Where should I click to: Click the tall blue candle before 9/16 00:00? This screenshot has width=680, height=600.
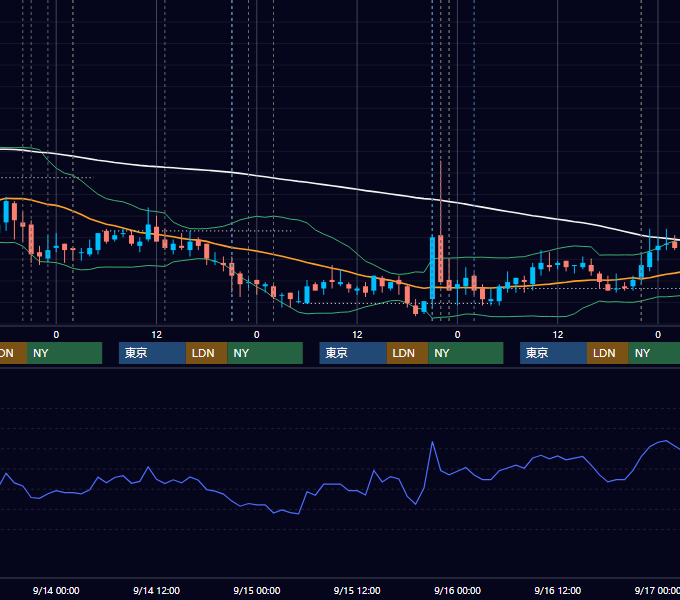(x=432, y=268)
